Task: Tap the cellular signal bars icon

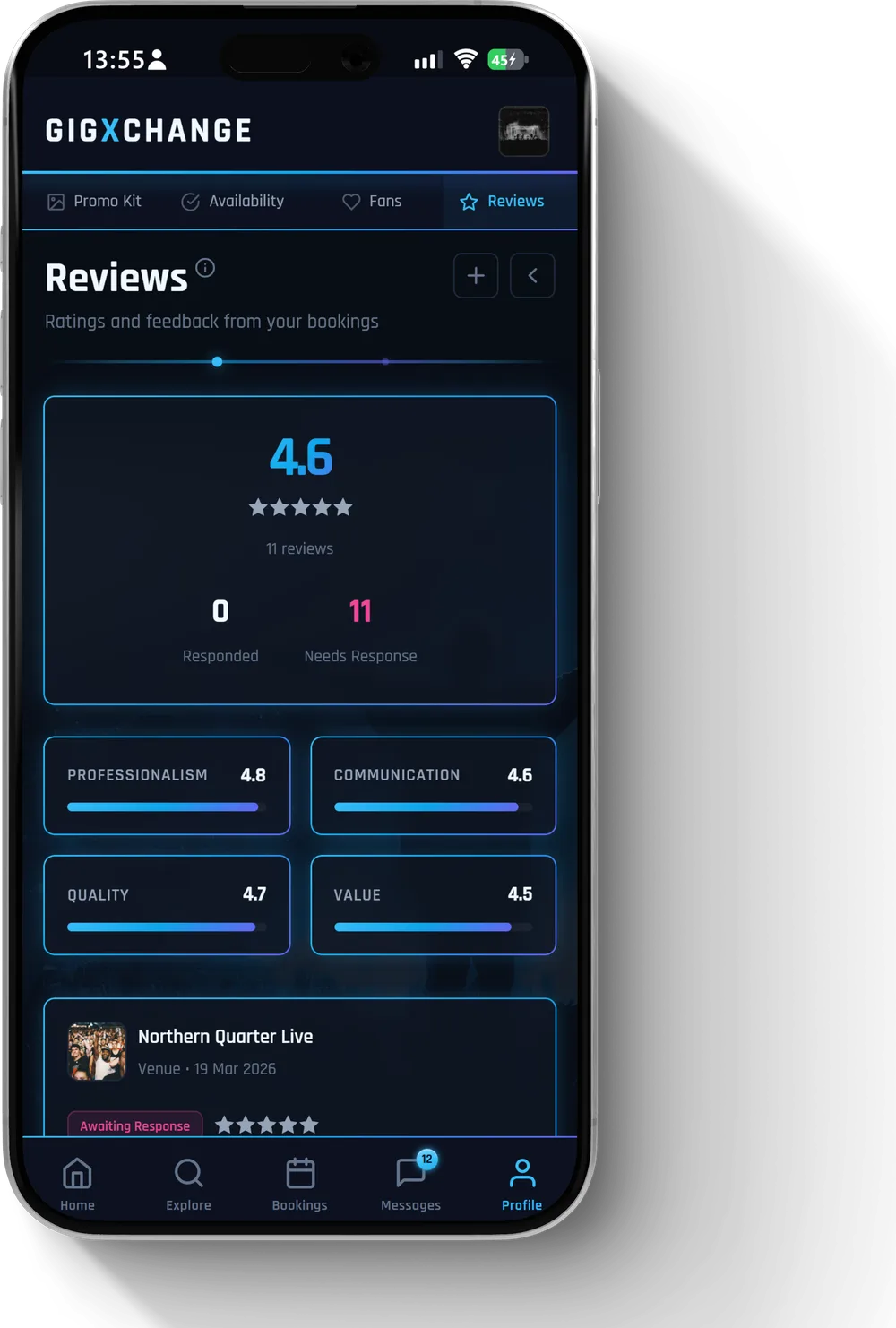Action: coord(427,60)
